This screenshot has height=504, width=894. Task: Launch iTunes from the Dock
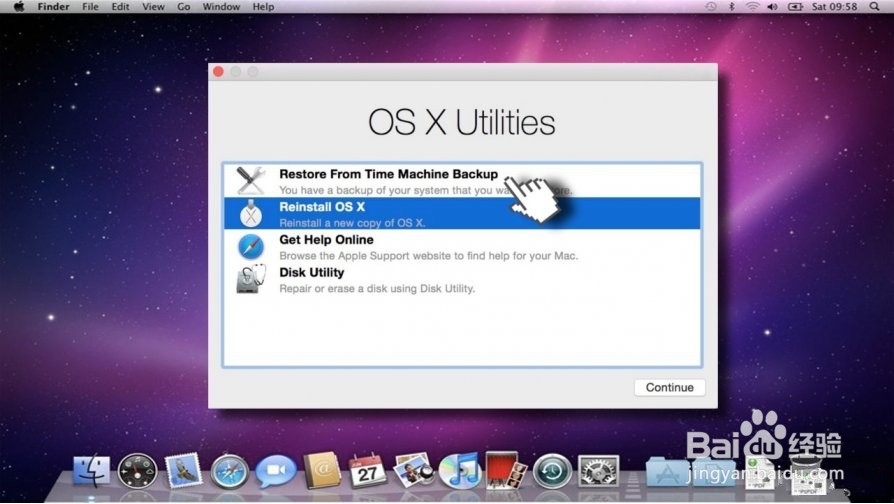460,471
